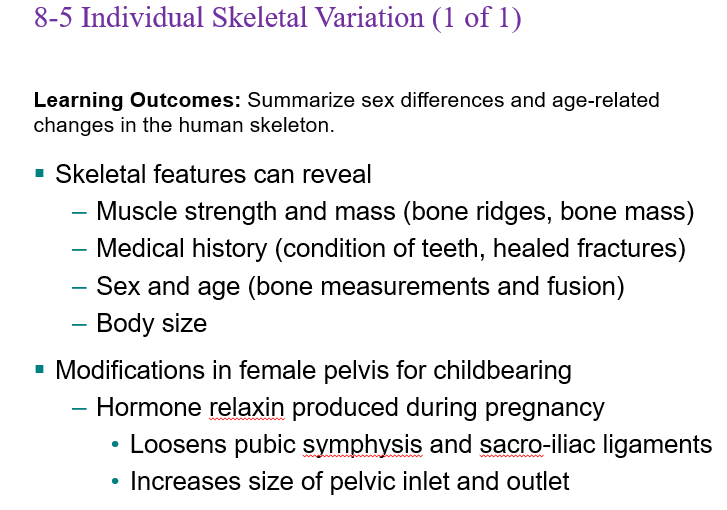This screenshot has height=510, width=727.
Task: Click 'Increases size of pelvic inlet and outlet'
Action: [x=350, y=481]
